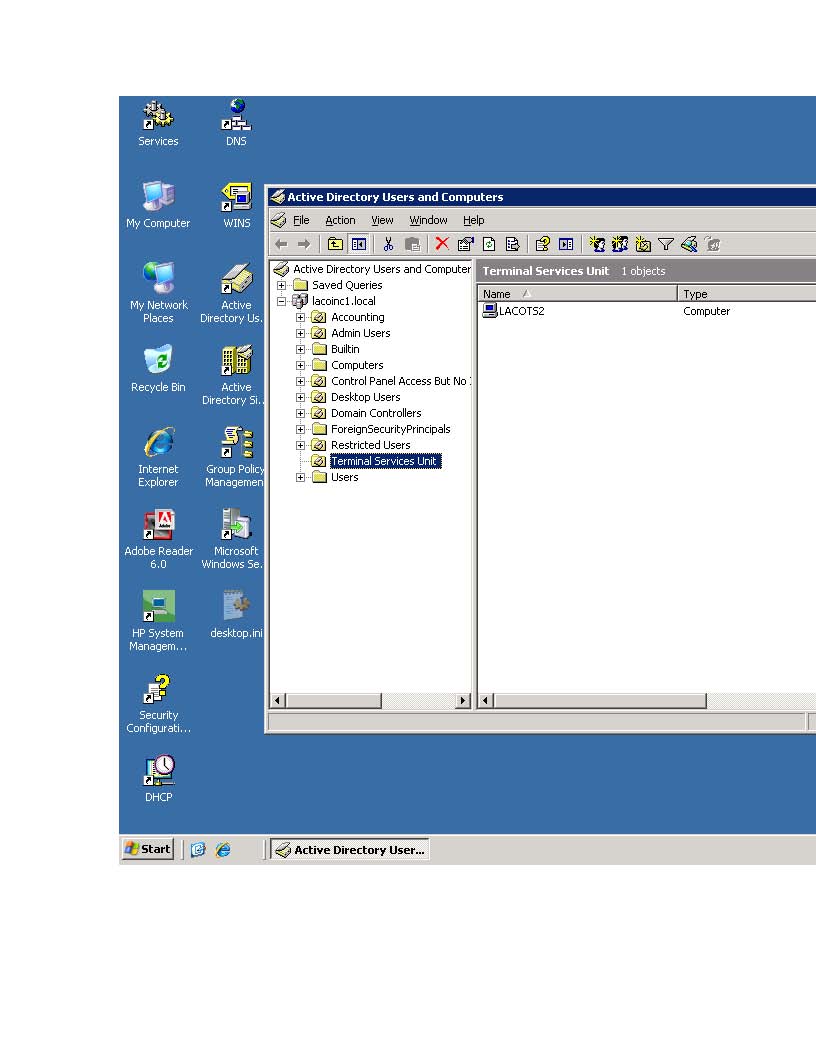Screen dimensions: 816x1055
Task: Delete the selection with the red X icon
Action: coord(441,243)
